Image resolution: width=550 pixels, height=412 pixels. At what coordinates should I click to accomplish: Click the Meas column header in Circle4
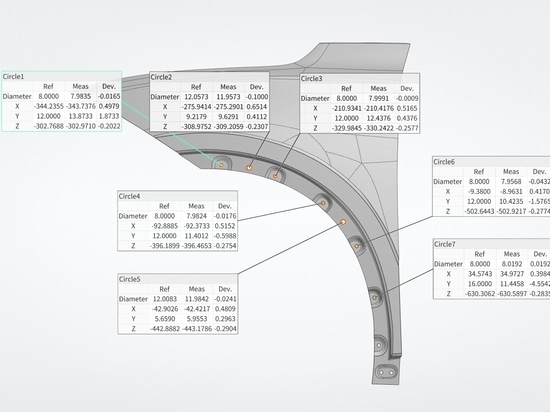click(196, 206)
